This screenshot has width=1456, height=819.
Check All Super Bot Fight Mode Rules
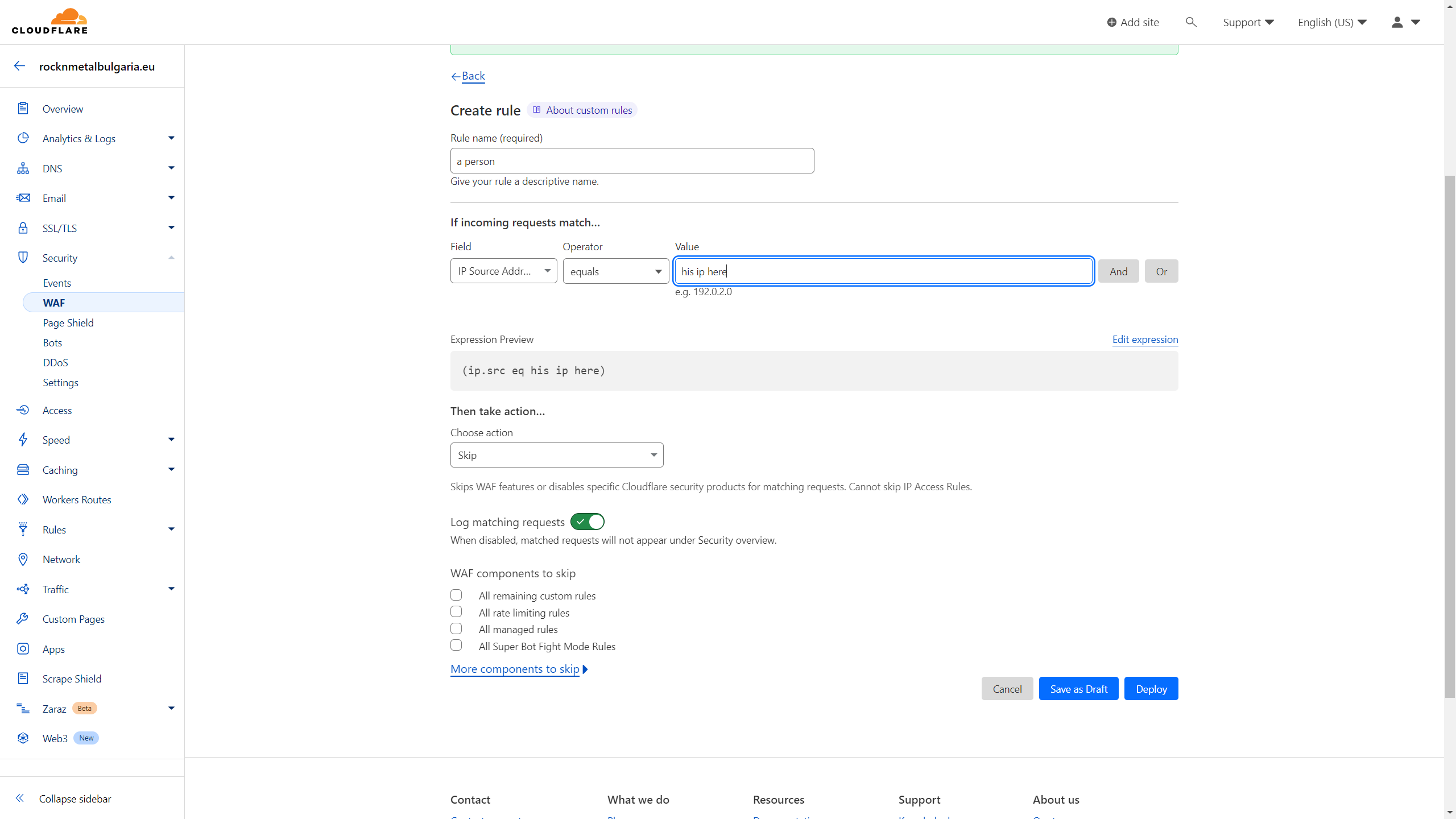tap(456, 645)
